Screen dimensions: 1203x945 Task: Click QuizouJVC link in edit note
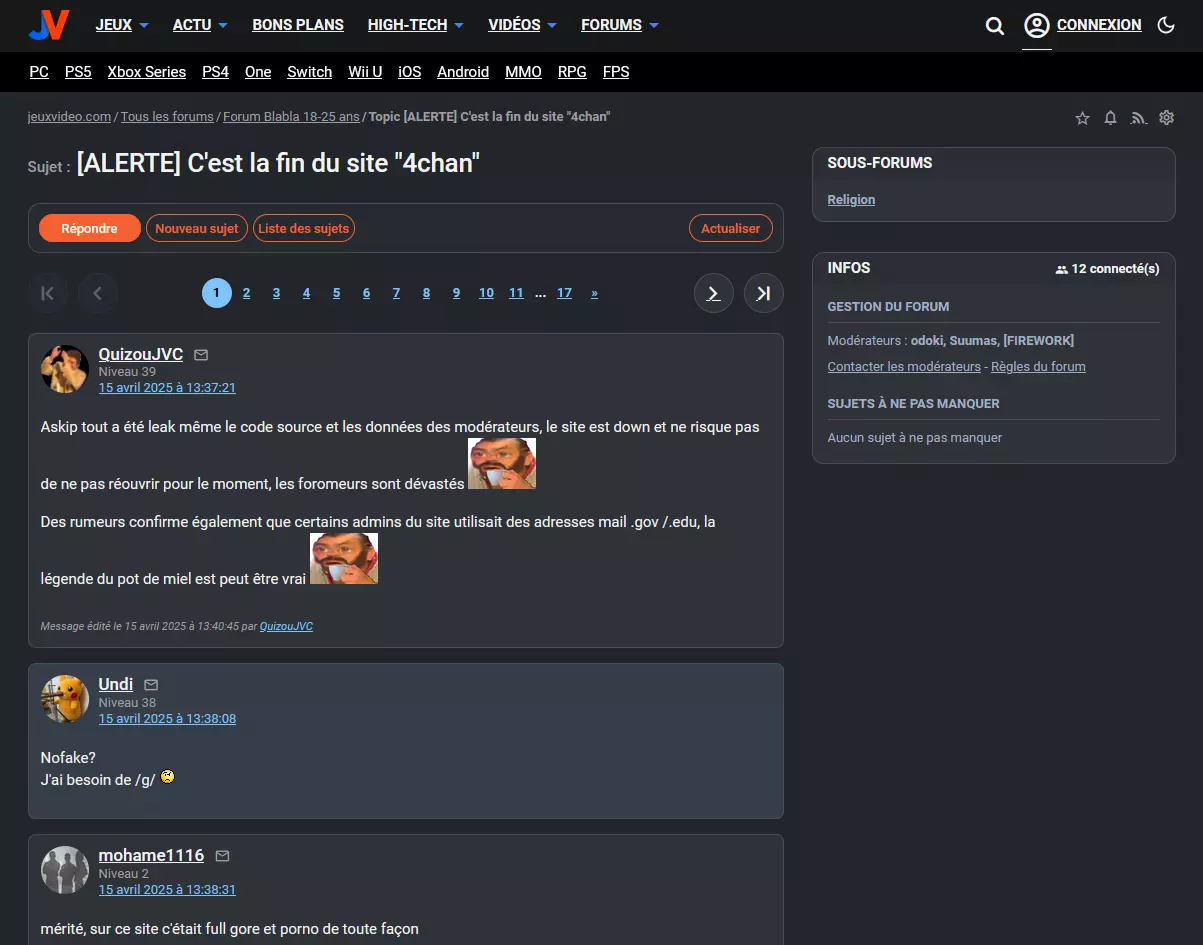pyautogui.click(x=286, y=627)
